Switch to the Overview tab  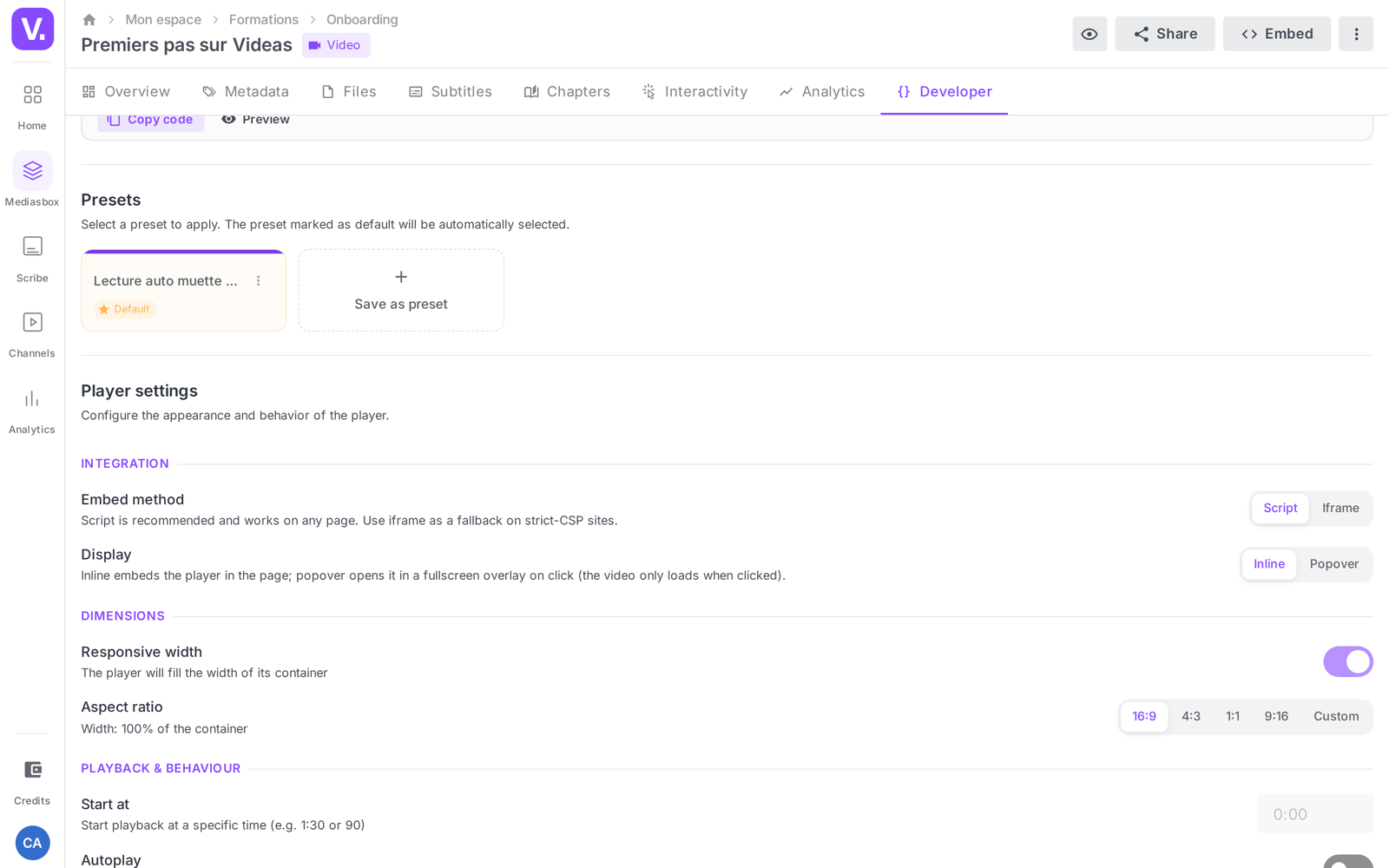[x=126, y=92]
